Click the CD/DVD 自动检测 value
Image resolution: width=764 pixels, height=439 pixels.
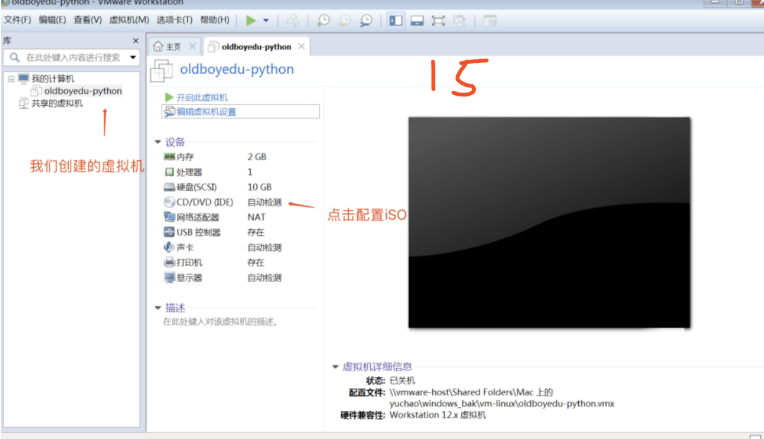(265, 202)
